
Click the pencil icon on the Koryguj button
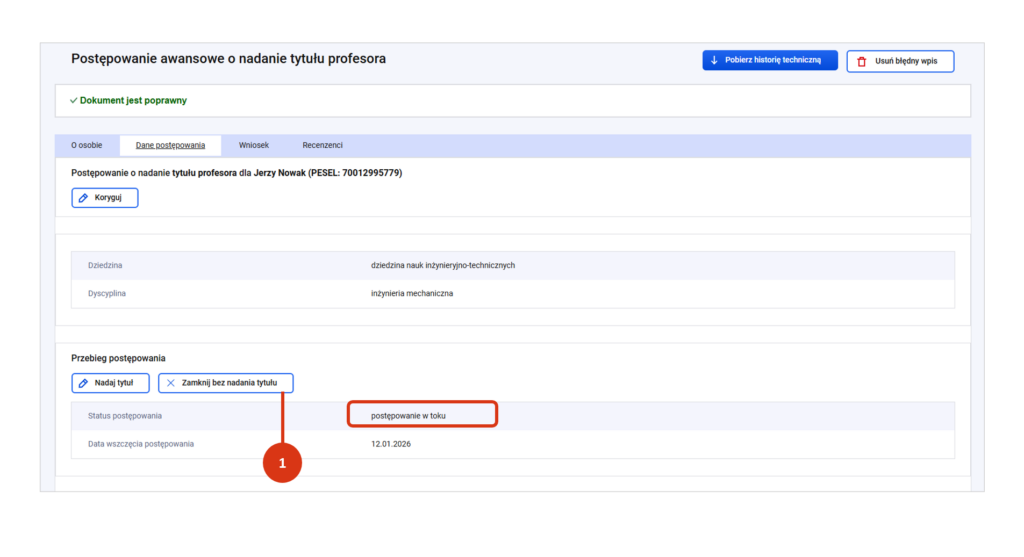point(84,198)
